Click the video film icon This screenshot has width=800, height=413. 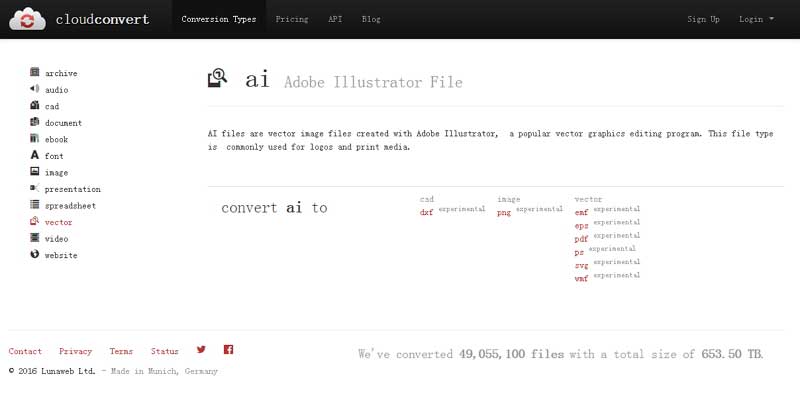35,237
